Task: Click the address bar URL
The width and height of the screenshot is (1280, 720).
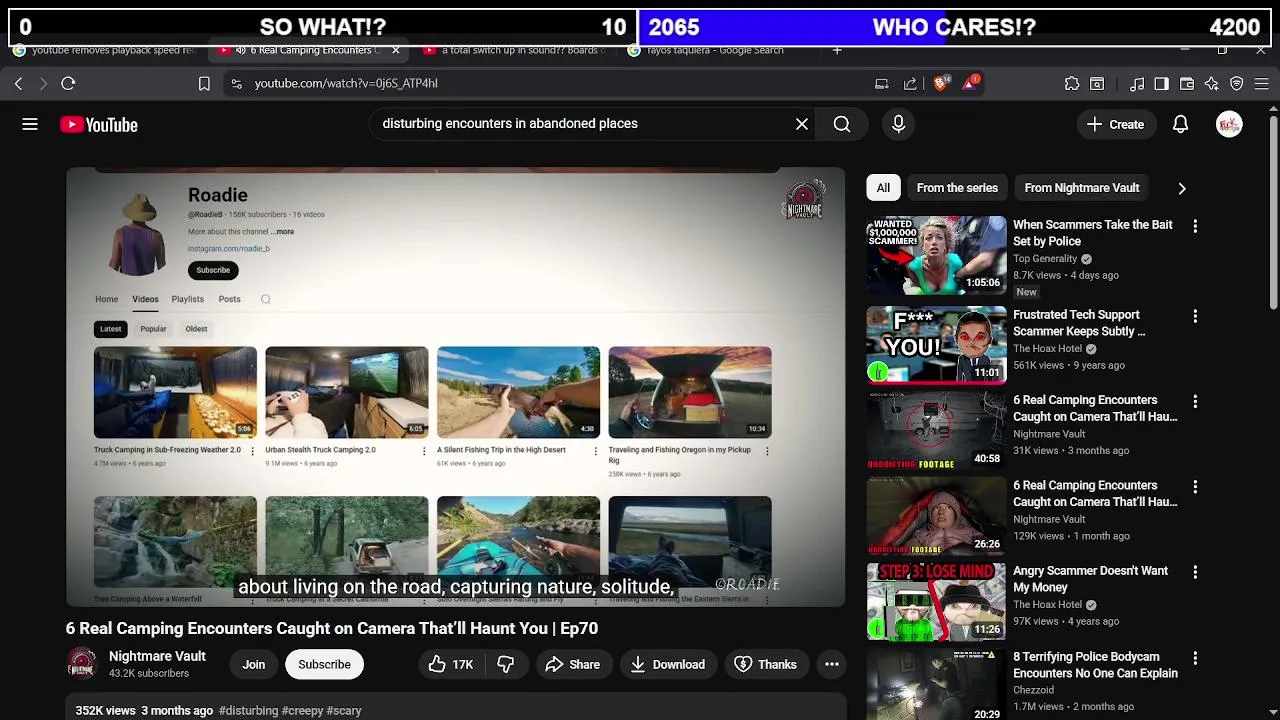Action: pos(346,84)
